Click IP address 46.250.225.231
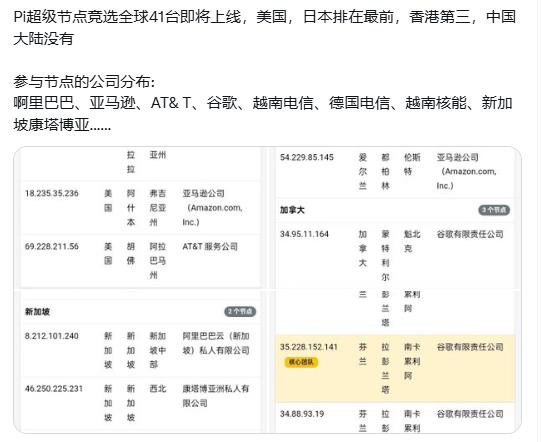The height and width of the screenshot is (442, 541). pos(54,389)
